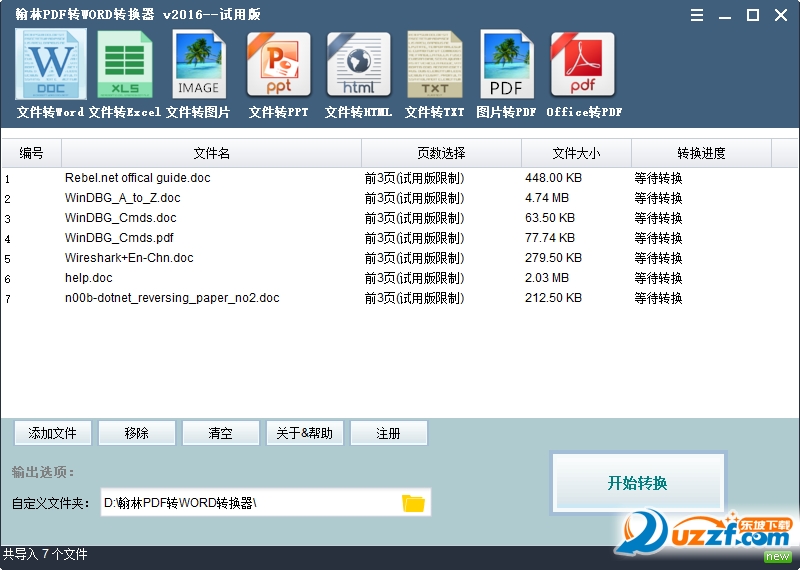Pick the 文件转HTML conversion icon
800x570 pixels.
[359, 64]
